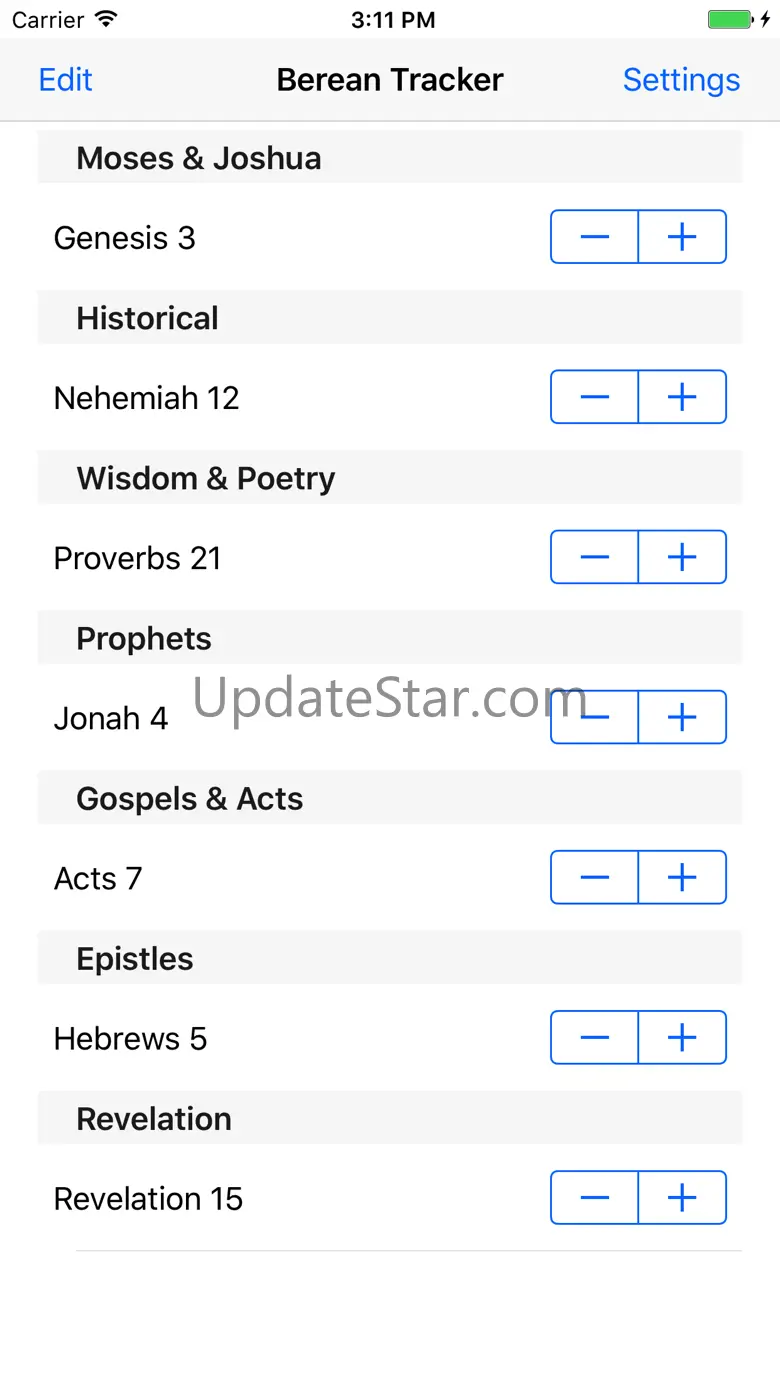Tap minus next to Proverbs 21
The image size is (780, 1387).
click(x=594, y=557)
